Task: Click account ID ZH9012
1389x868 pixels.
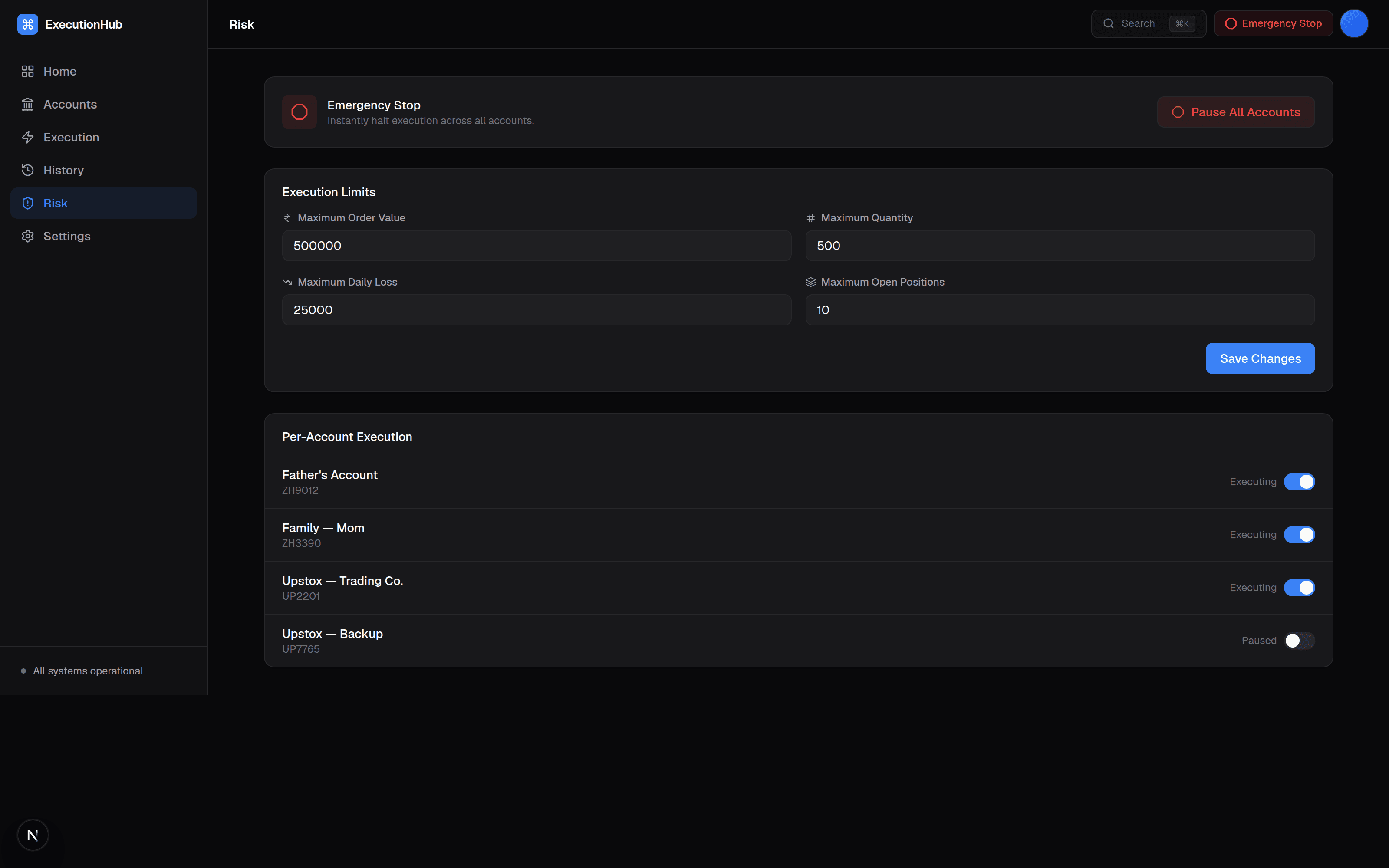Action: (x=300, y=490)
